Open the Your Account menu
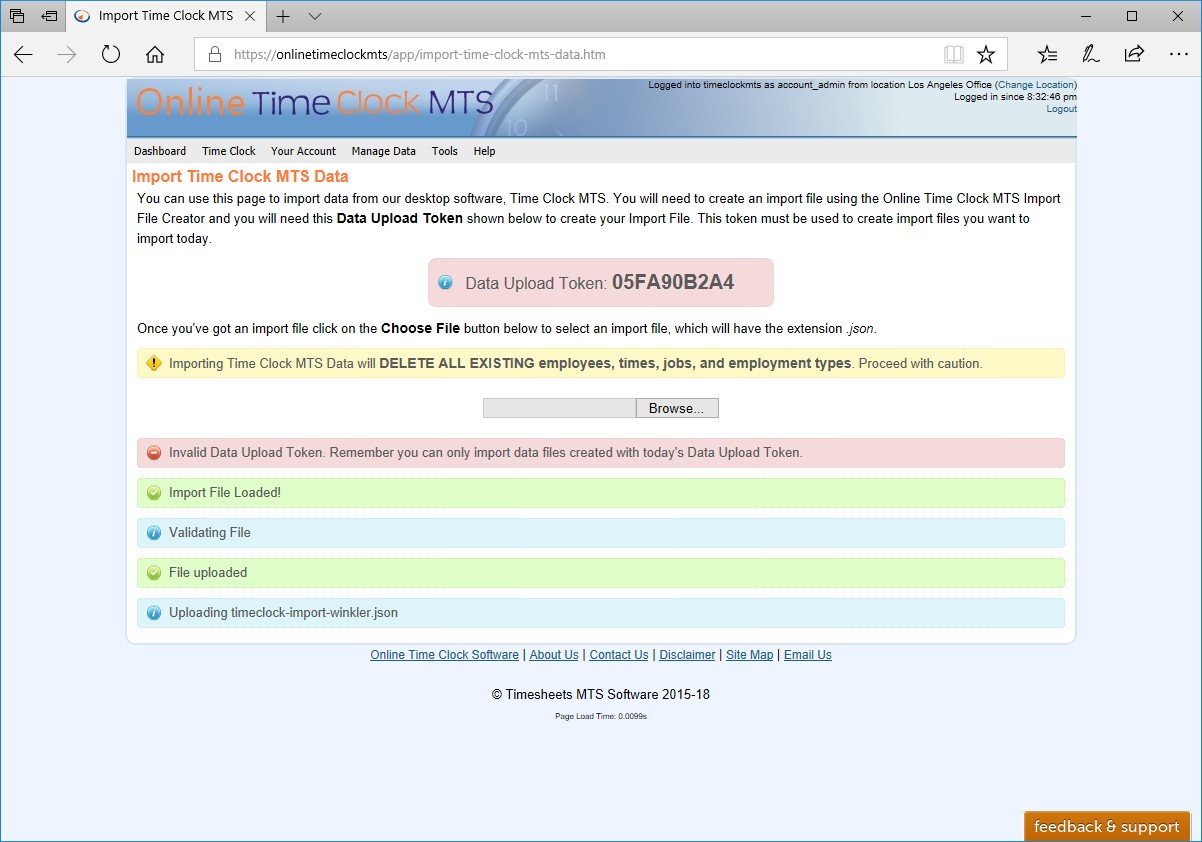 click(x=303, y=151)
